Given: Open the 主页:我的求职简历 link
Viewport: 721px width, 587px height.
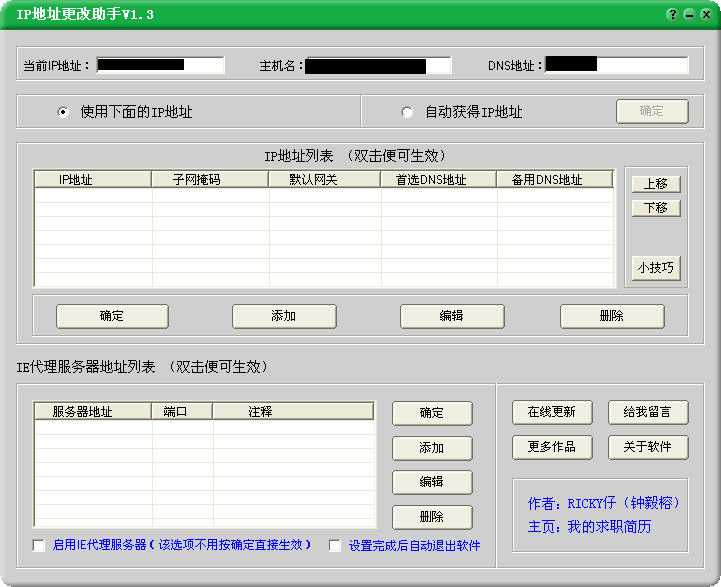Looking at the screenshot, I should pos(590,526).
